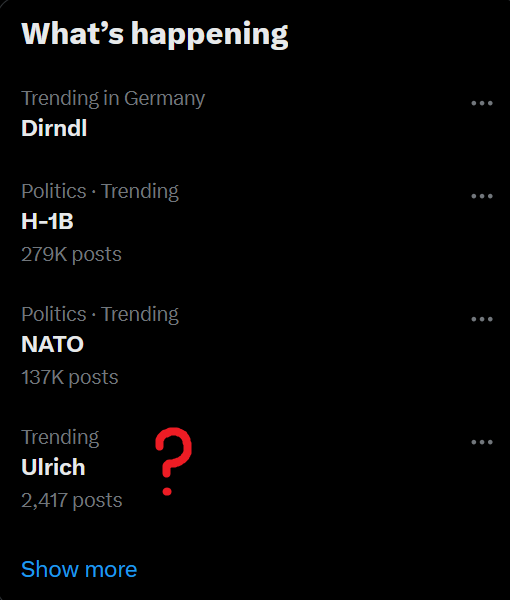The image size is (510, 600).
Task: Click the Trending label above Ulrich
Action: click(x=60, y=437)
